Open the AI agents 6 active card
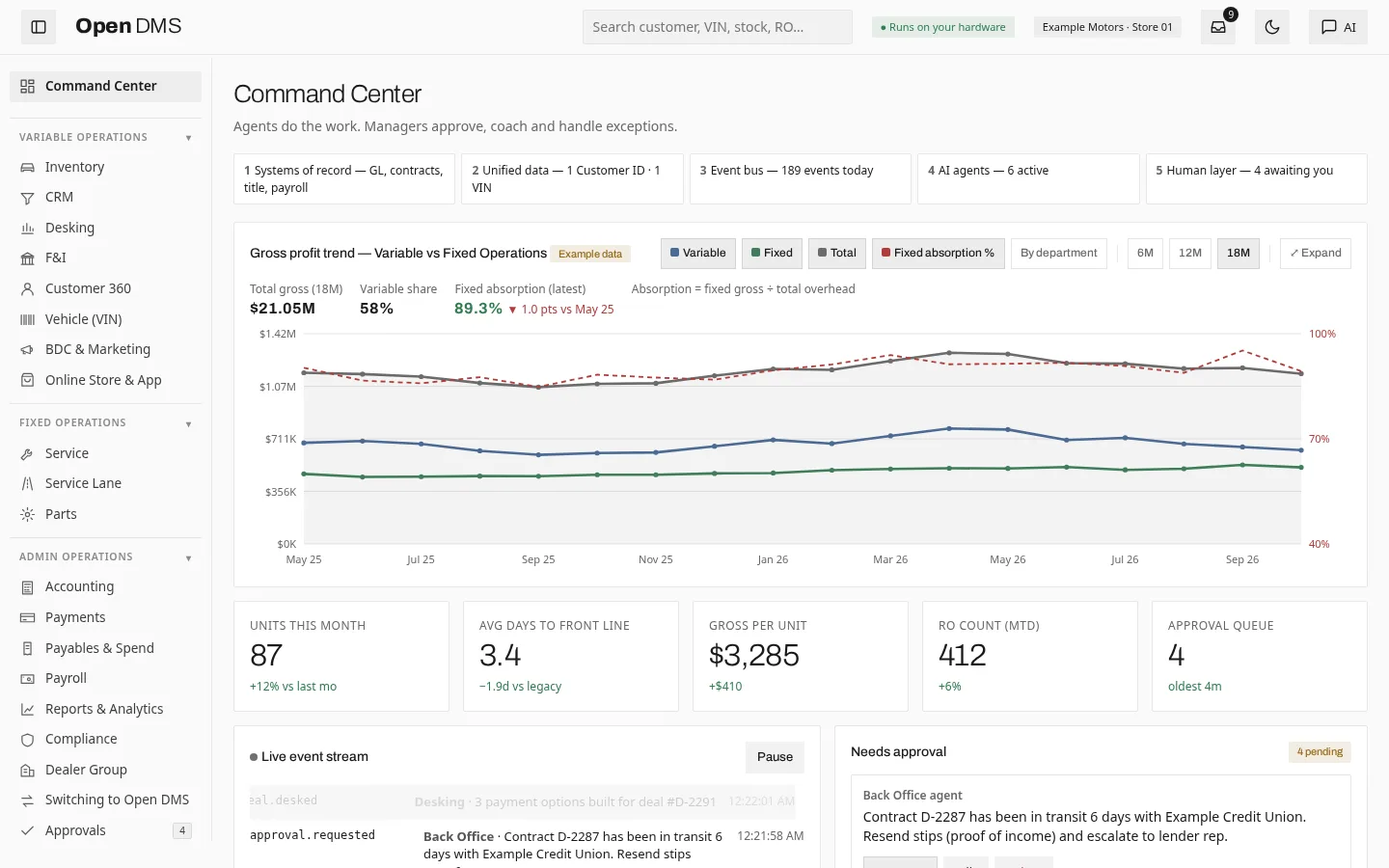Screen dimensions: 1389x868 1028,178
